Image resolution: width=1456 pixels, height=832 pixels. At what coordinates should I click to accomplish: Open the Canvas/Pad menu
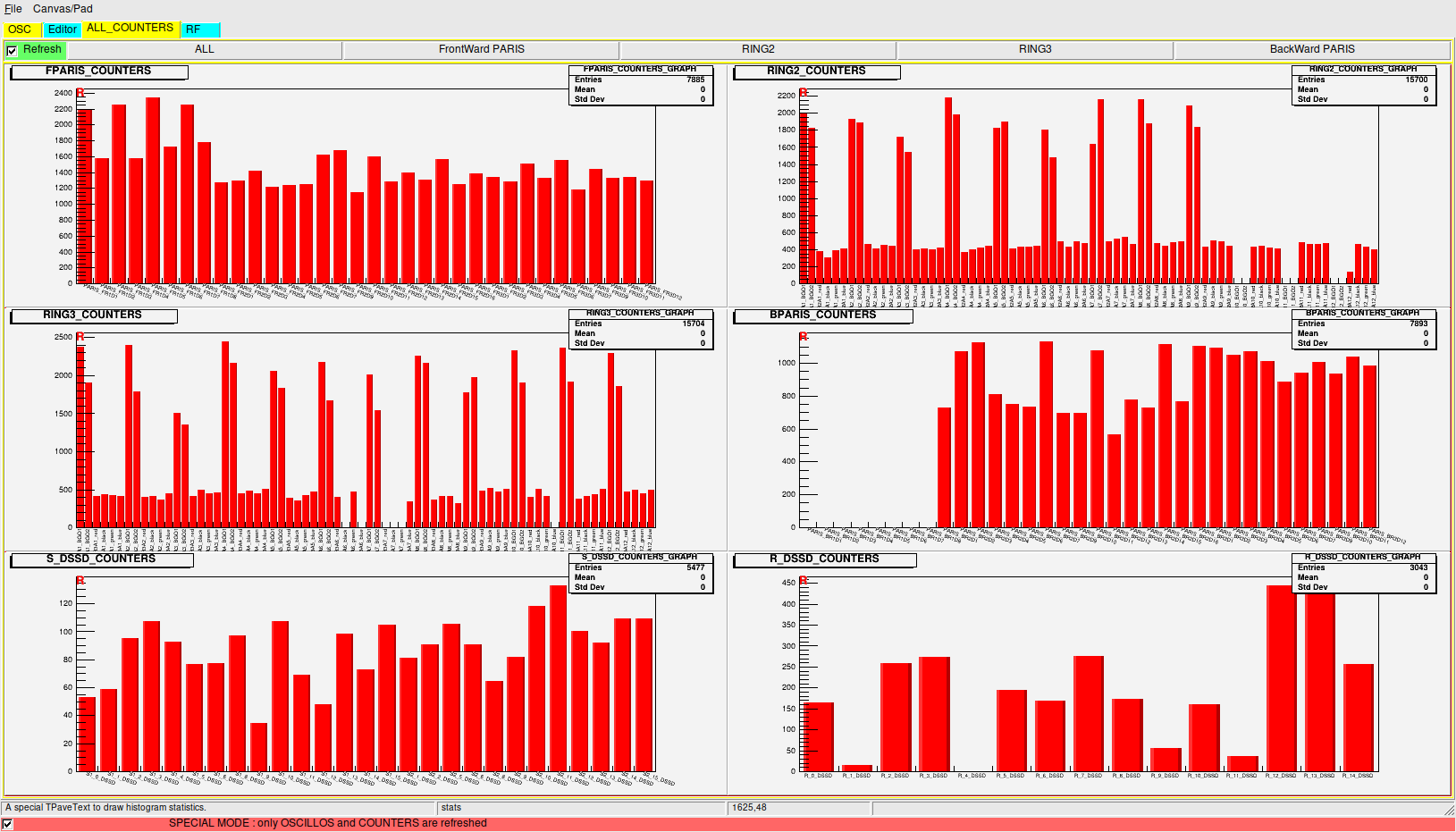point(63,9)
